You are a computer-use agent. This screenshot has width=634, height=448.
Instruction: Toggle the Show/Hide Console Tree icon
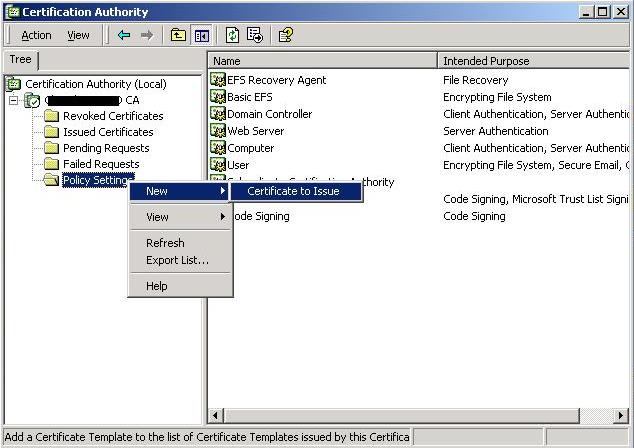[201, 35]
